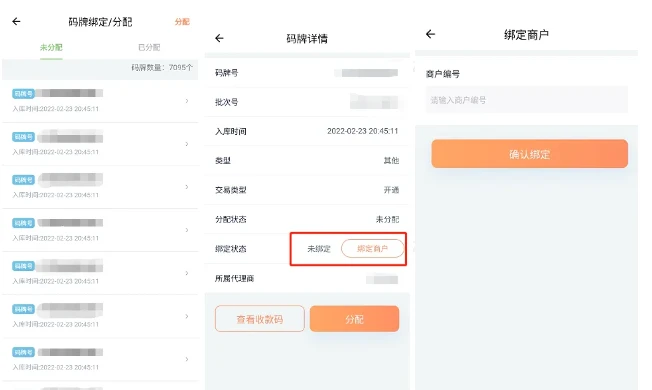
Task: Open 查看收款码 button
Action: [x=260, y=319]
